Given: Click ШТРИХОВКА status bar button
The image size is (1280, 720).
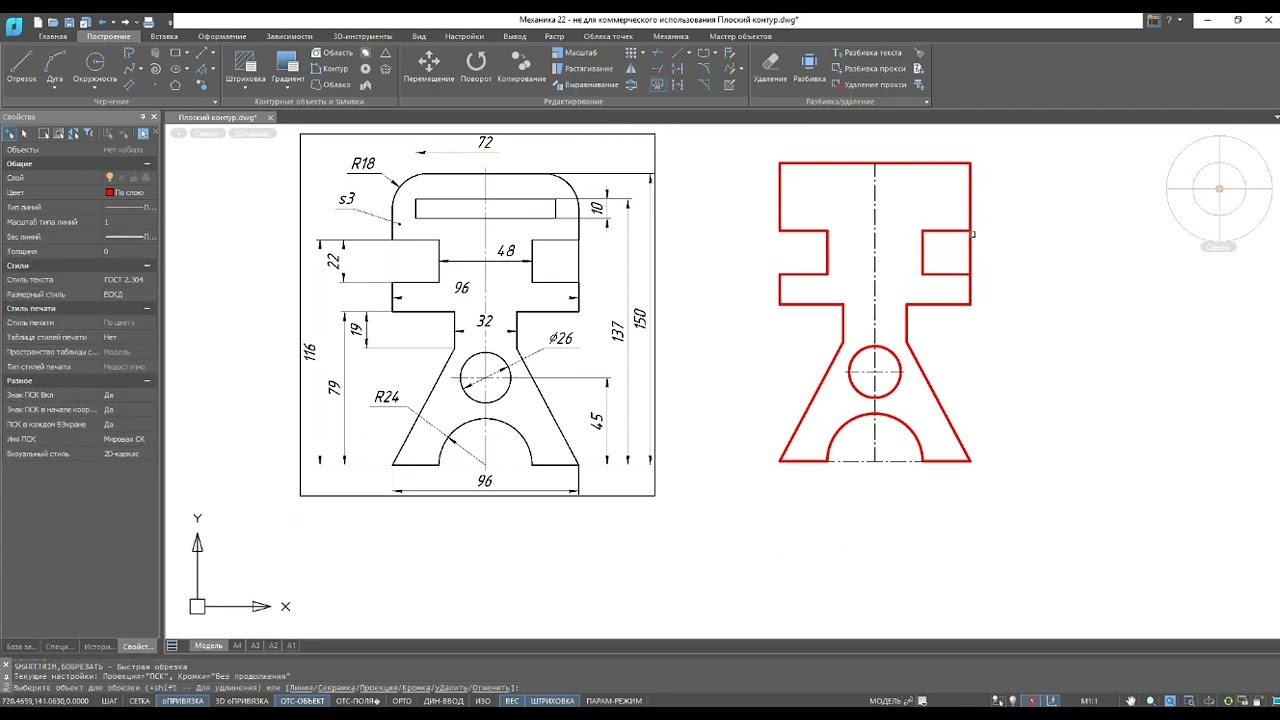Looking at the screenshot, I should [x=553, y=701].
